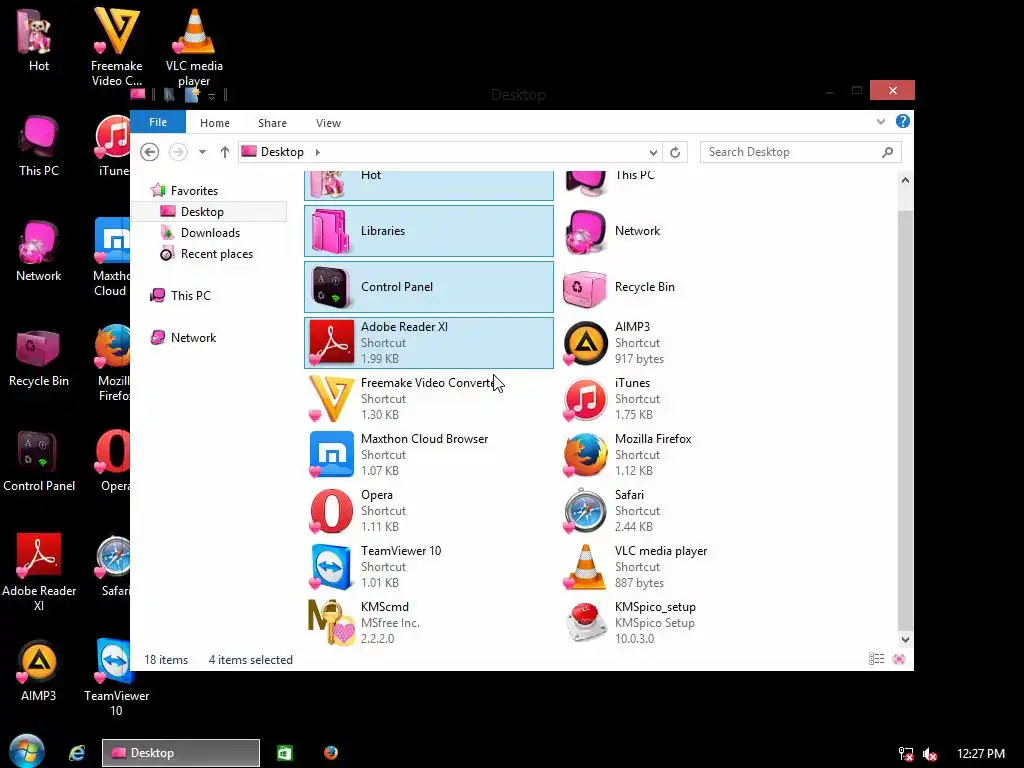Go forward in Explorer navigation
This screenshot has width=1024, height=768.
pos(178,152)
